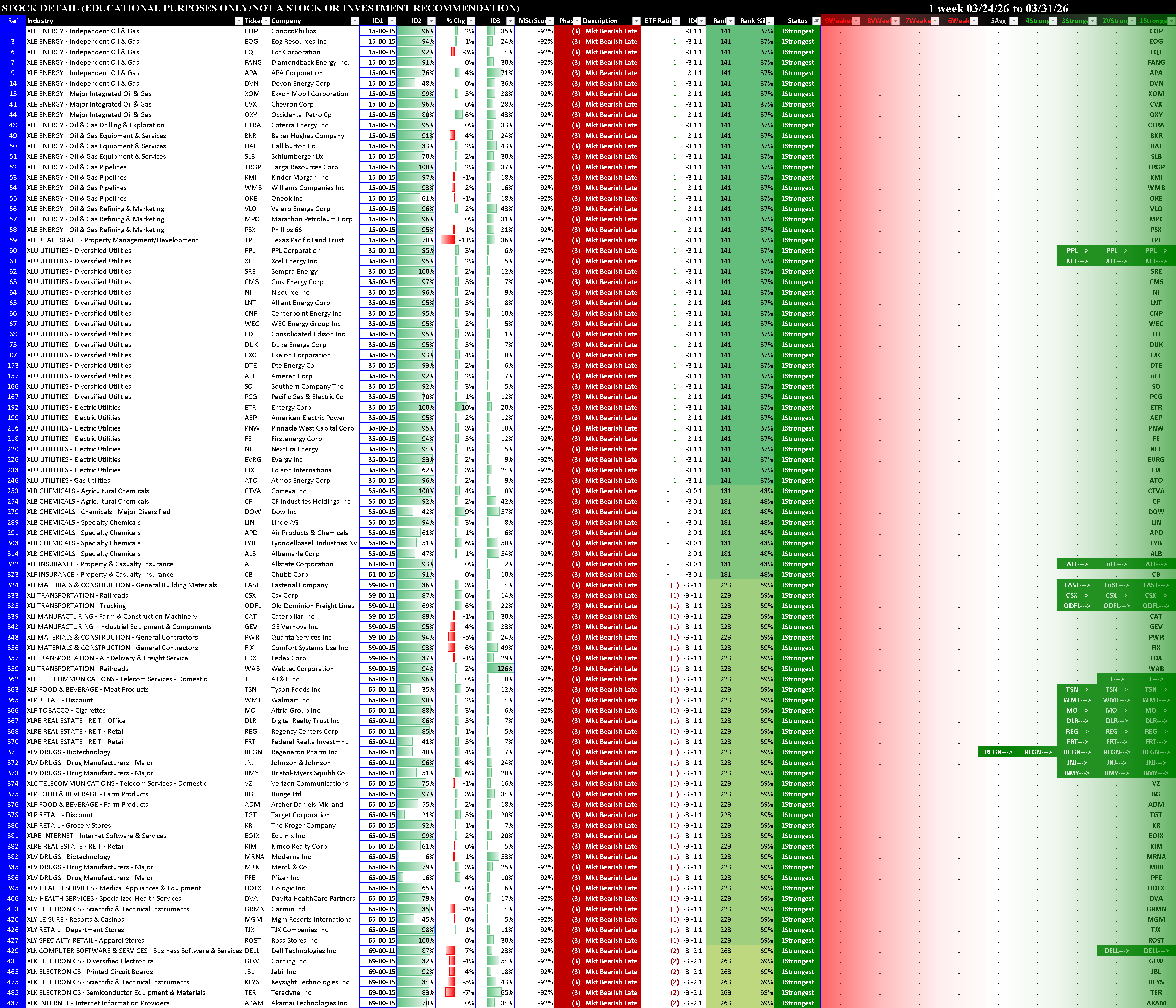The width and height of the screenshot is (1176, 1008).
Task: Click the REGN---> cell under 6Weak column
Action: pos(998,752)
